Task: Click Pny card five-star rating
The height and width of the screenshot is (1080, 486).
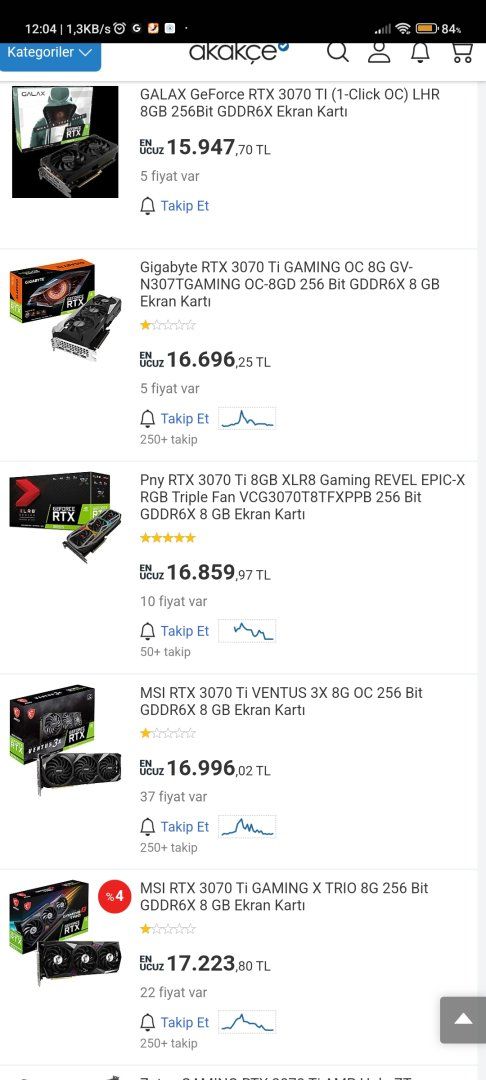Action: point(168,538)
